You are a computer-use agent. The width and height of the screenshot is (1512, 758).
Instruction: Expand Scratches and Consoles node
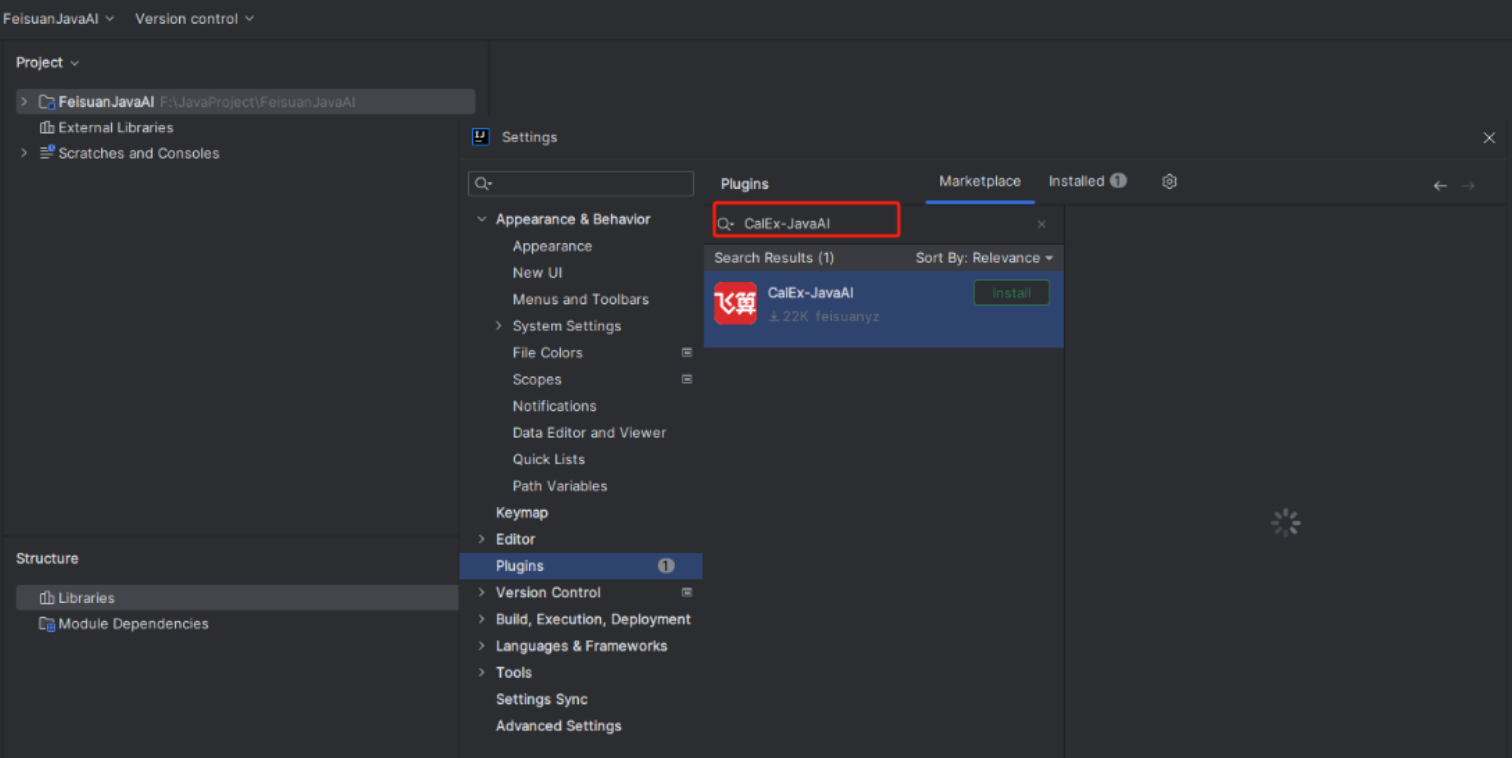[24, 153]
